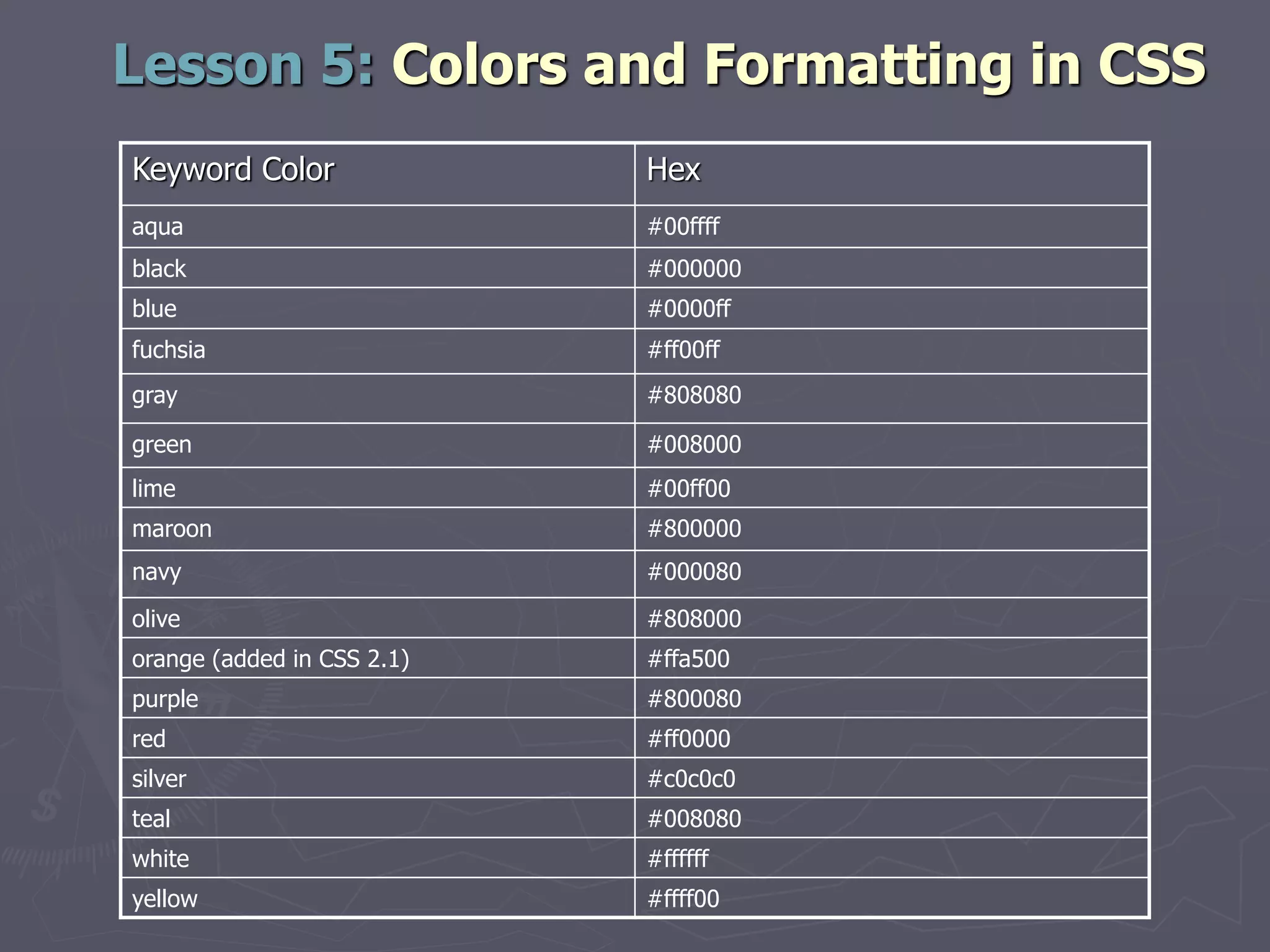Select the 'gray' keyword cell
1270x952 pixels.
pyautogui.click(x=154, y=395)
